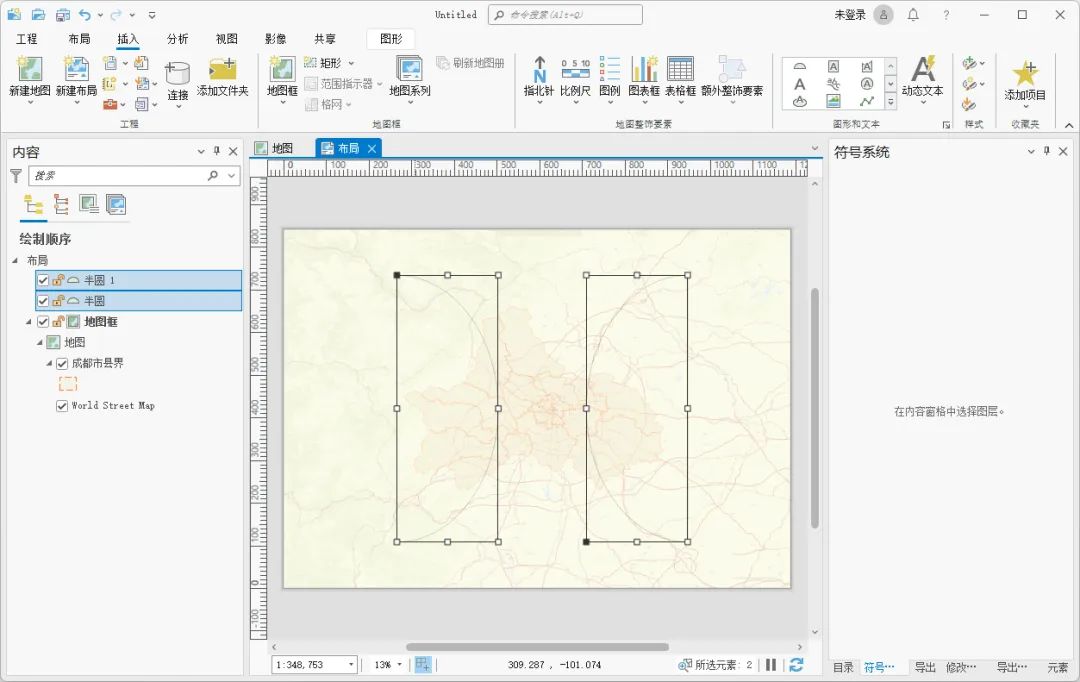Toggle visibility of 地图框
The image size is (1080, 682).
tap(43, 322)
